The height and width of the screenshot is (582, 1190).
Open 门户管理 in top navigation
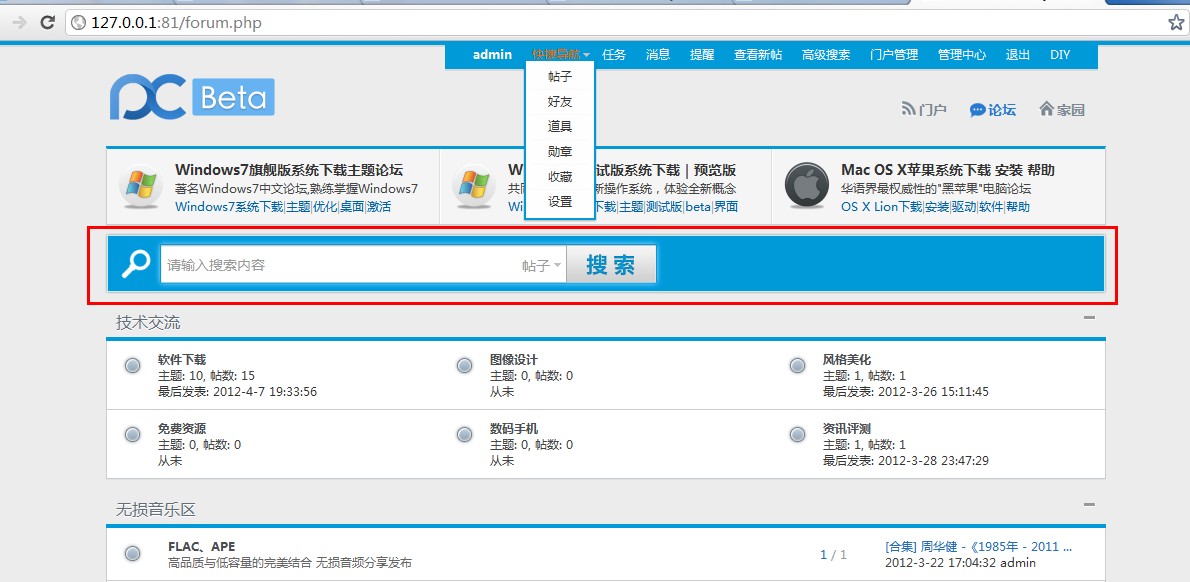point(894,55)
